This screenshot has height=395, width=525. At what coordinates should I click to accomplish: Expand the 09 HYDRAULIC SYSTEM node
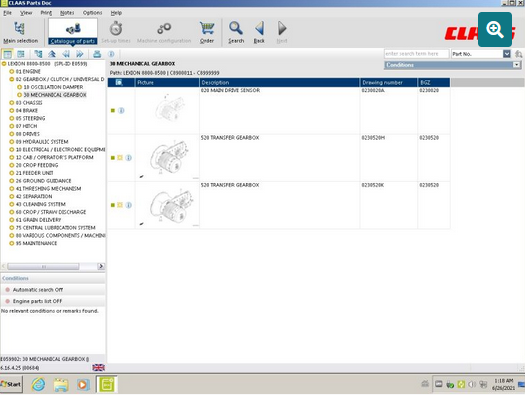12,142
